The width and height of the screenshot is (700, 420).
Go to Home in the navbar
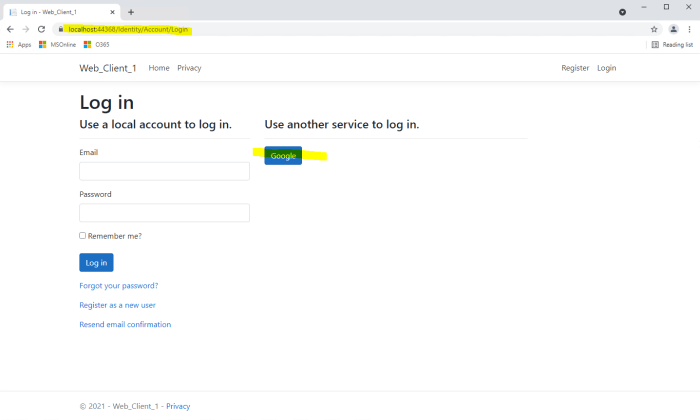159,68
